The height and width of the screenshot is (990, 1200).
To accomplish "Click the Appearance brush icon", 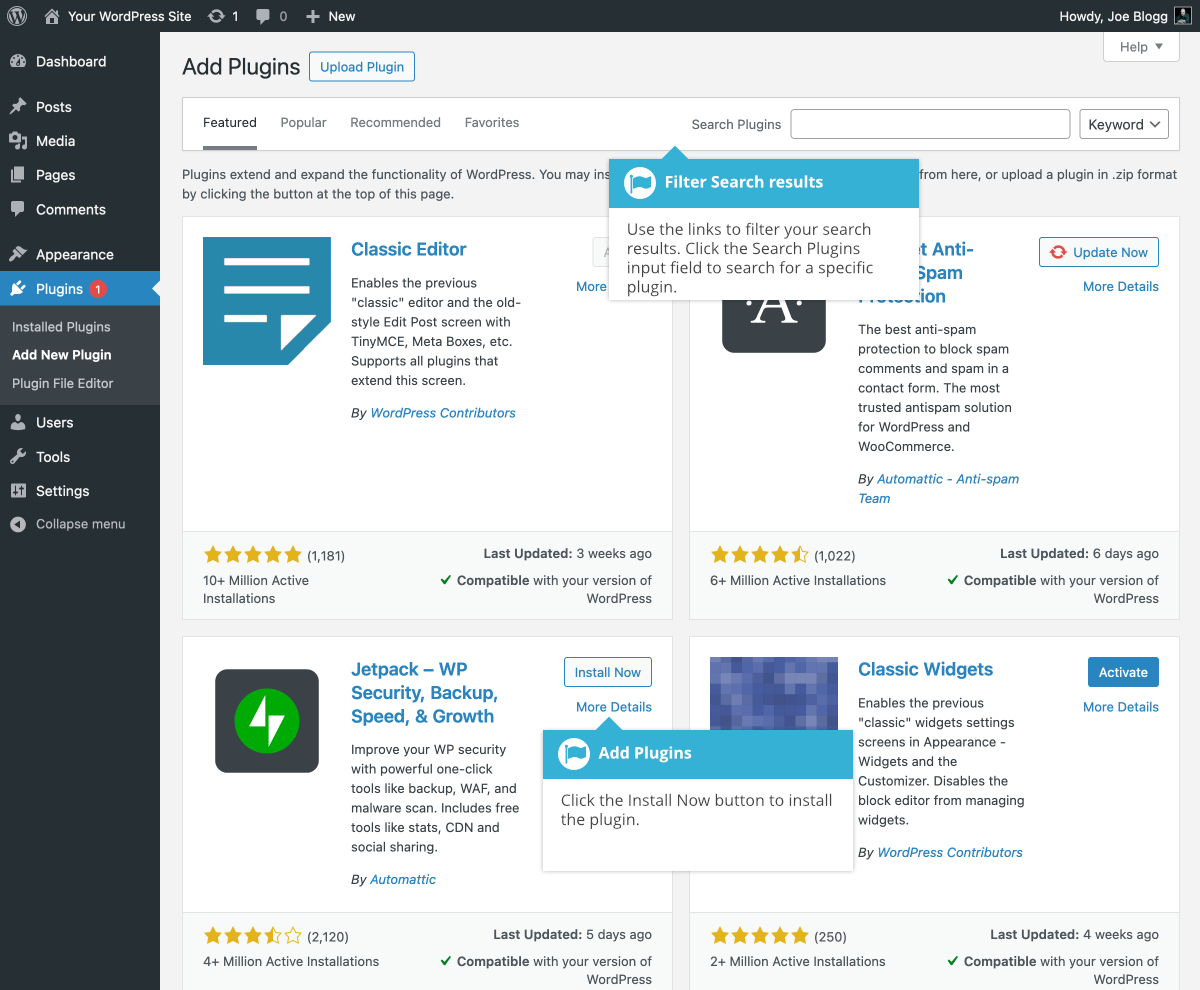I will coord(18,254).
